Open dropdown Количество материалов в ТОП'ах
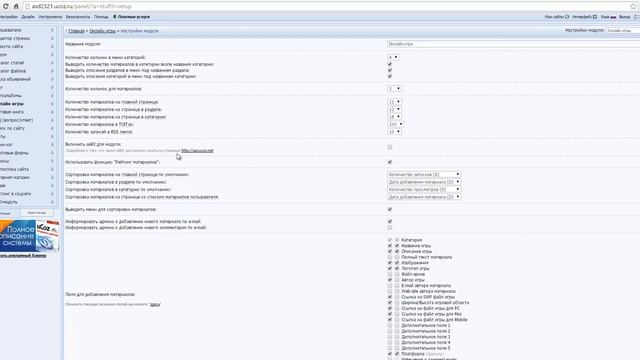Image resolution: width=640 pixels, height=360 pixels. pos(396,124)
